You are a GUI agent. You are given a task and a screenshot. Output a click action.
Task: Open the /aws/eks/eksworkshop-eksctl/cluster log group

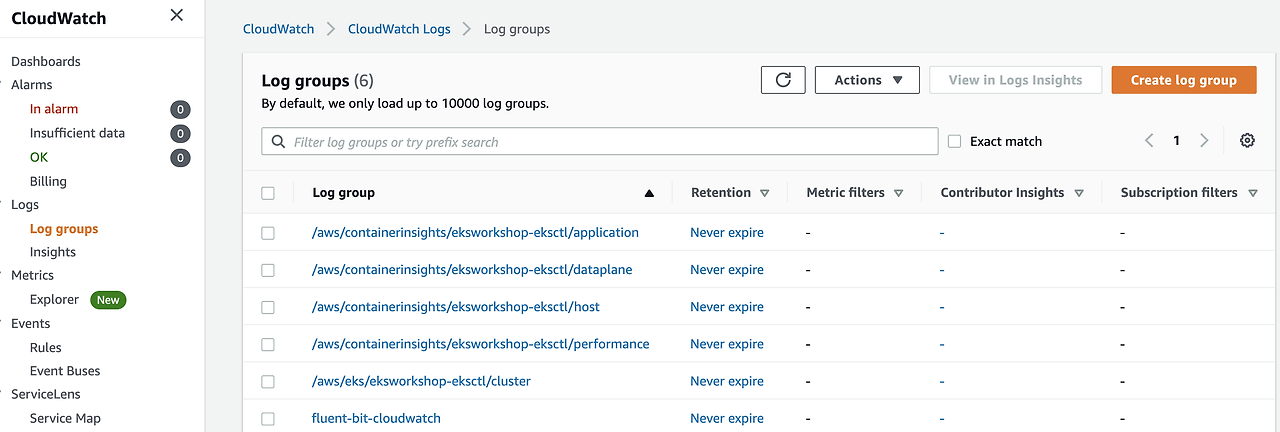421,381
